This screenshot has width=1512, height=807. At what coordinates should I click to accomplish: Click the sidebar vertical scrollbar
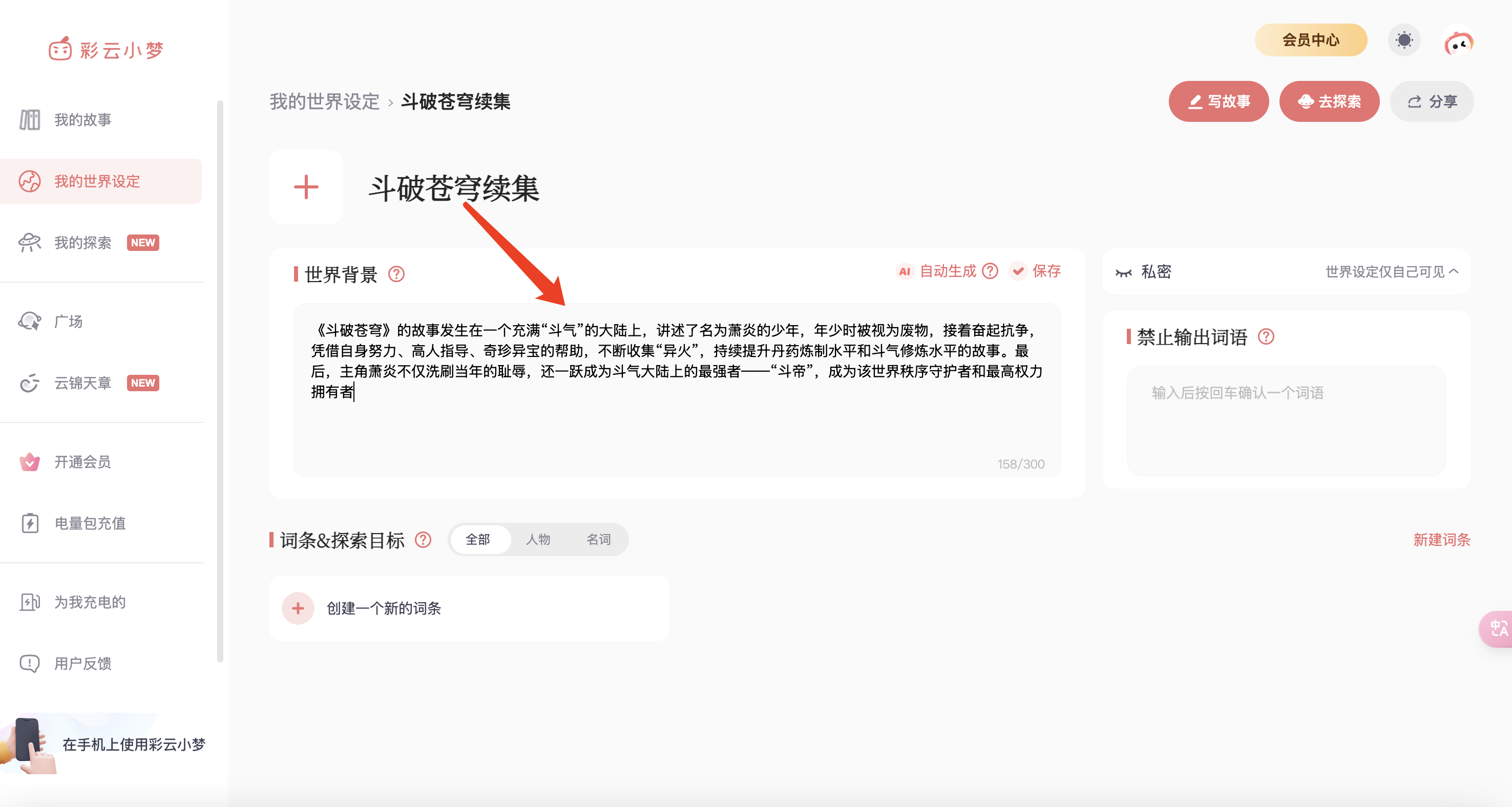click(x=220, y=381)
